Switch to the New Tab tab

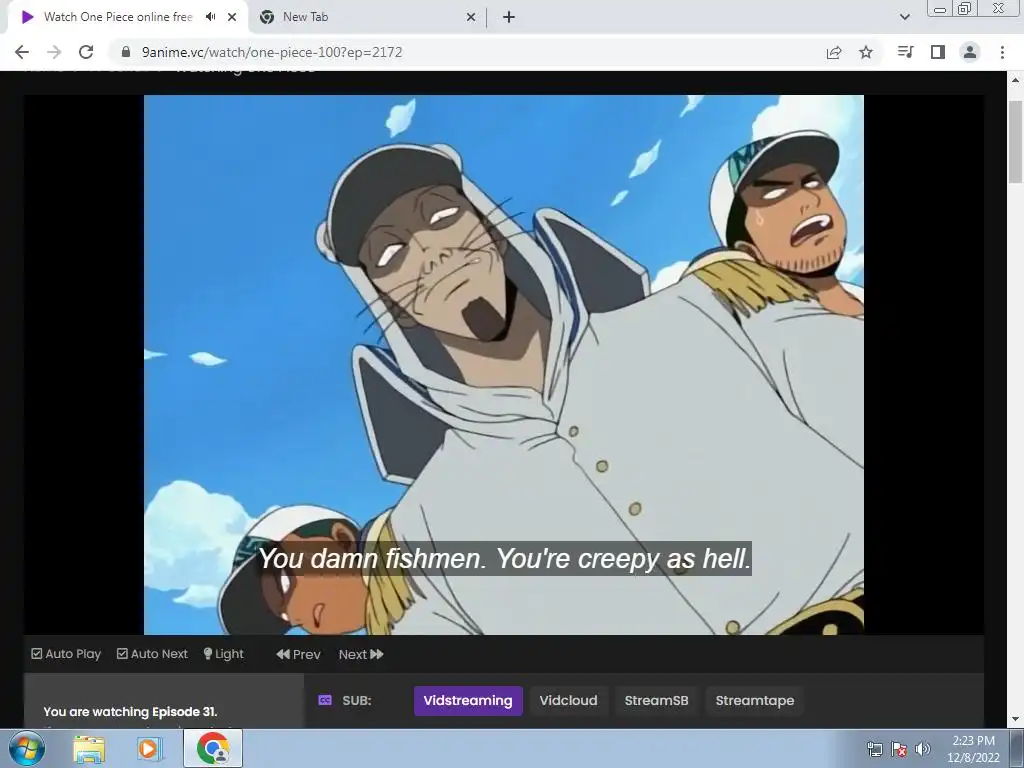(x=367, y=17)
